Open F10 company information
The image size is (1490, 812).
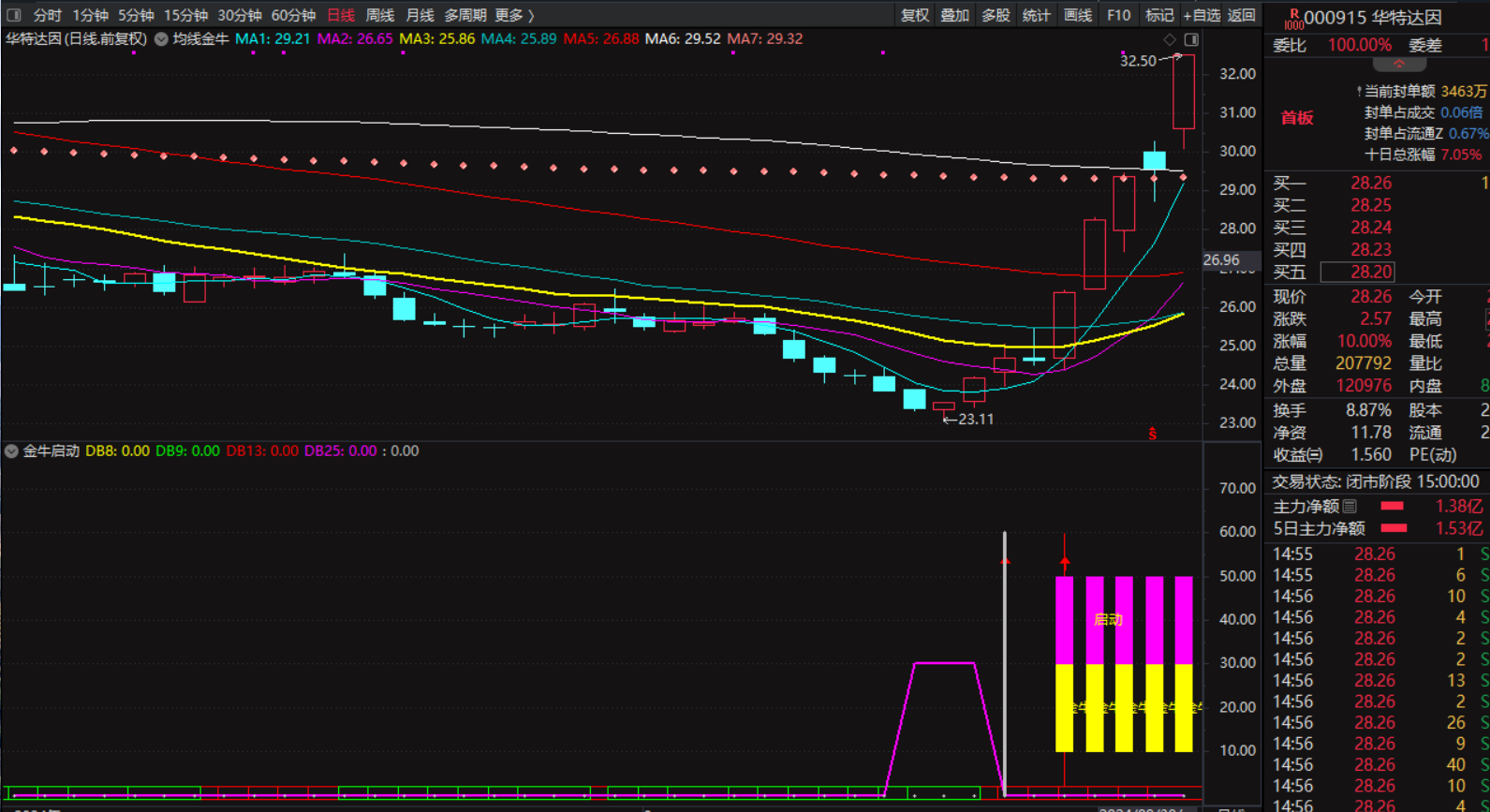coord(1118,15)
